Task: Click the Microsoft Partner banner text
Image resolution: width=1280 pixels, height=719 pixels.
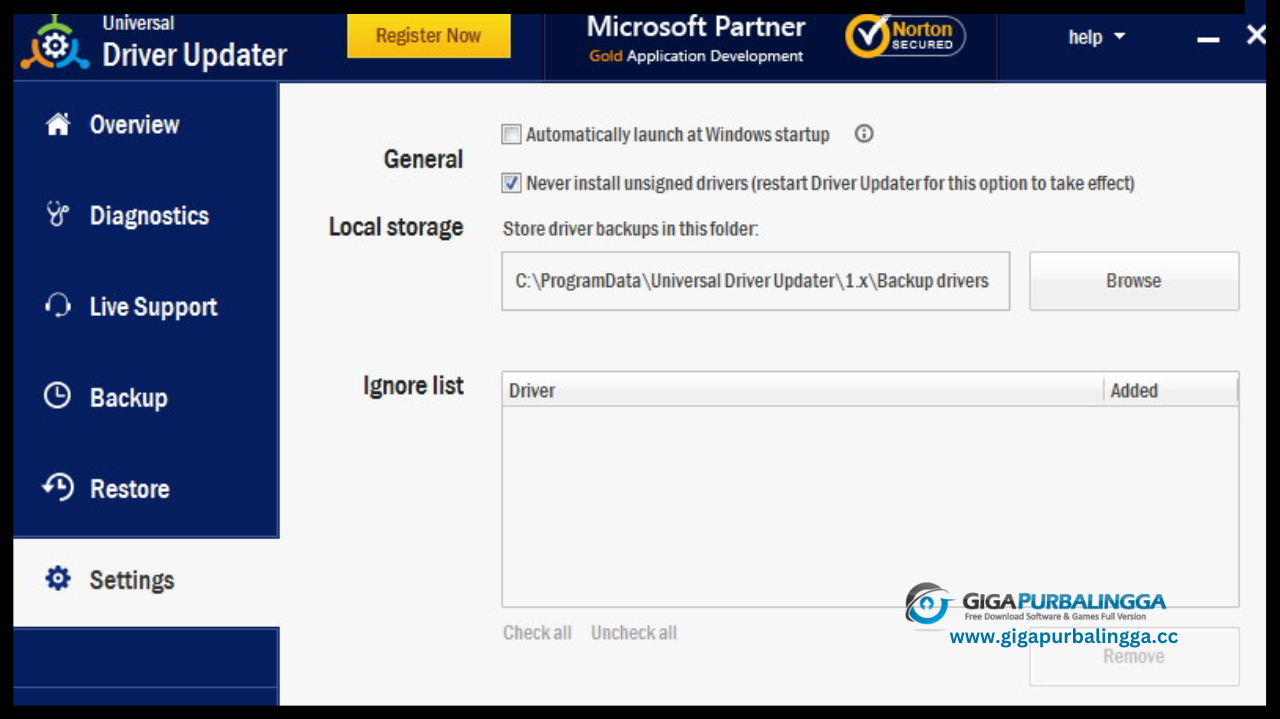Action: tap(696, 38)
